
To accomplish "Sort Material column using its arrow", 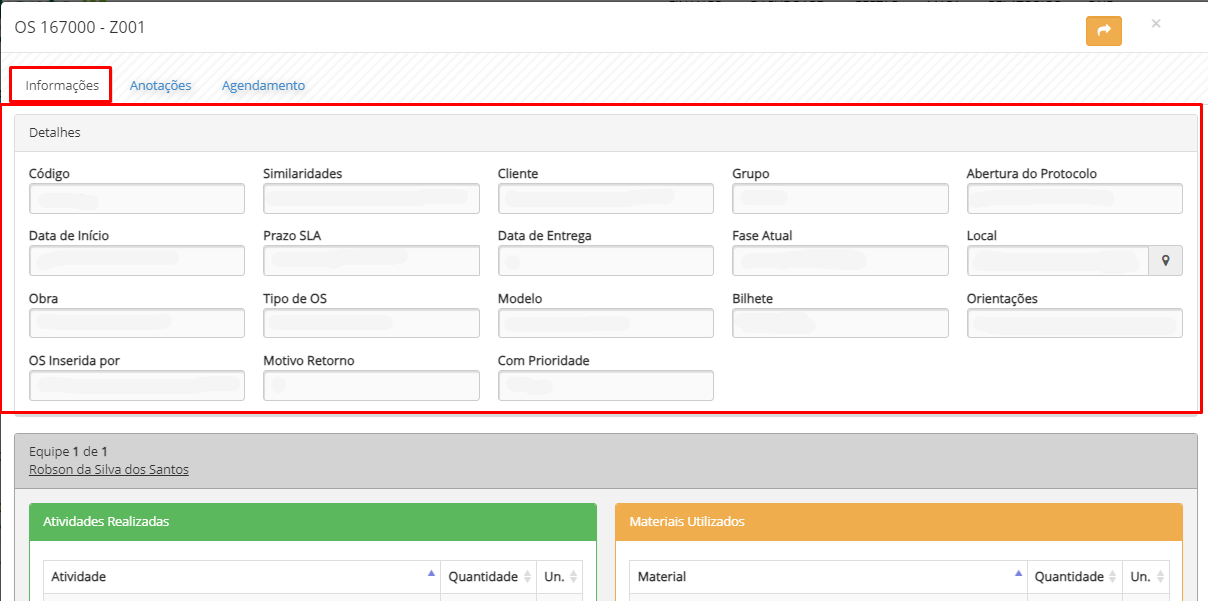I will (1018, 575).
